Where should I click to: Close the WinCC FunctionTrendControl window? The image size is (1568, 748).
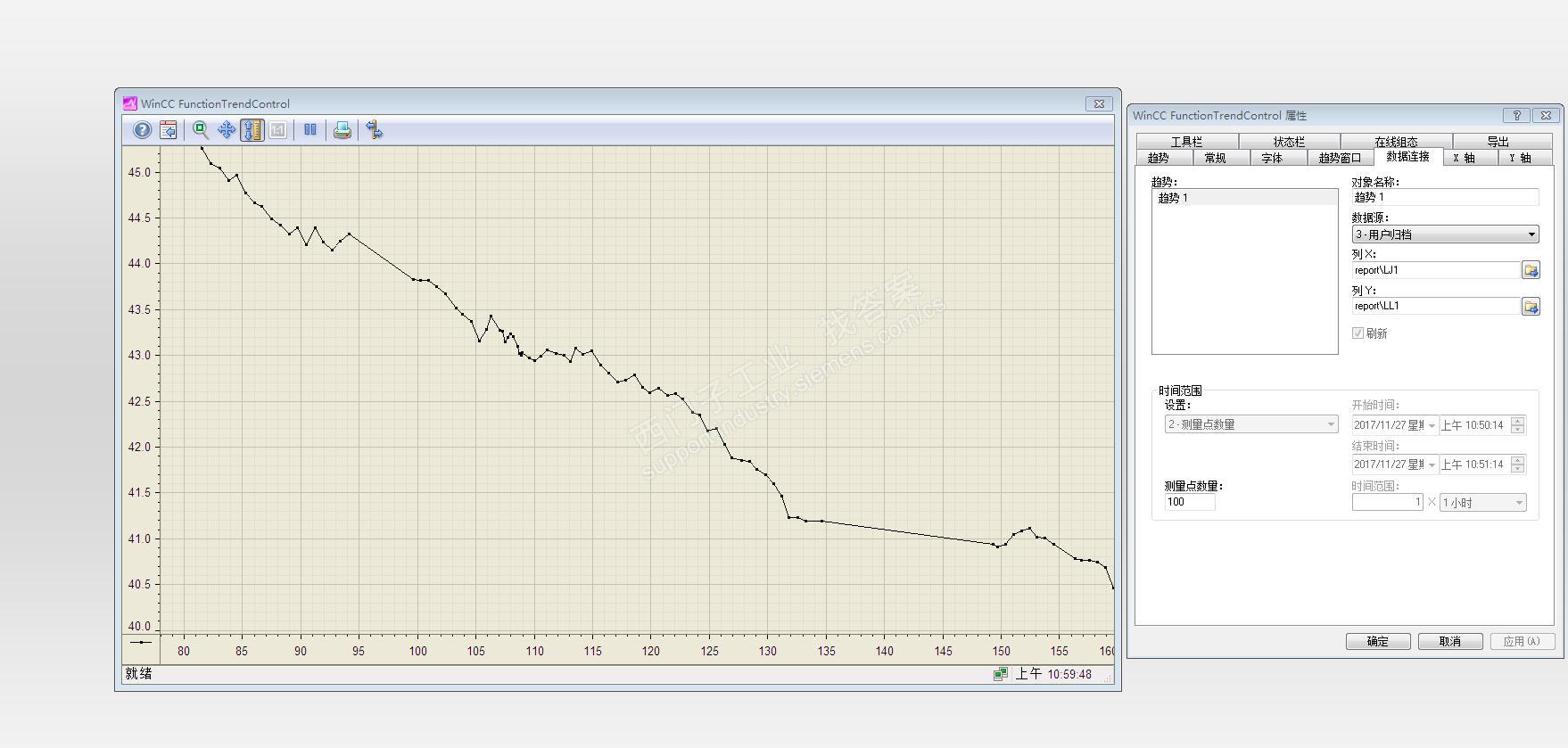1100,103
